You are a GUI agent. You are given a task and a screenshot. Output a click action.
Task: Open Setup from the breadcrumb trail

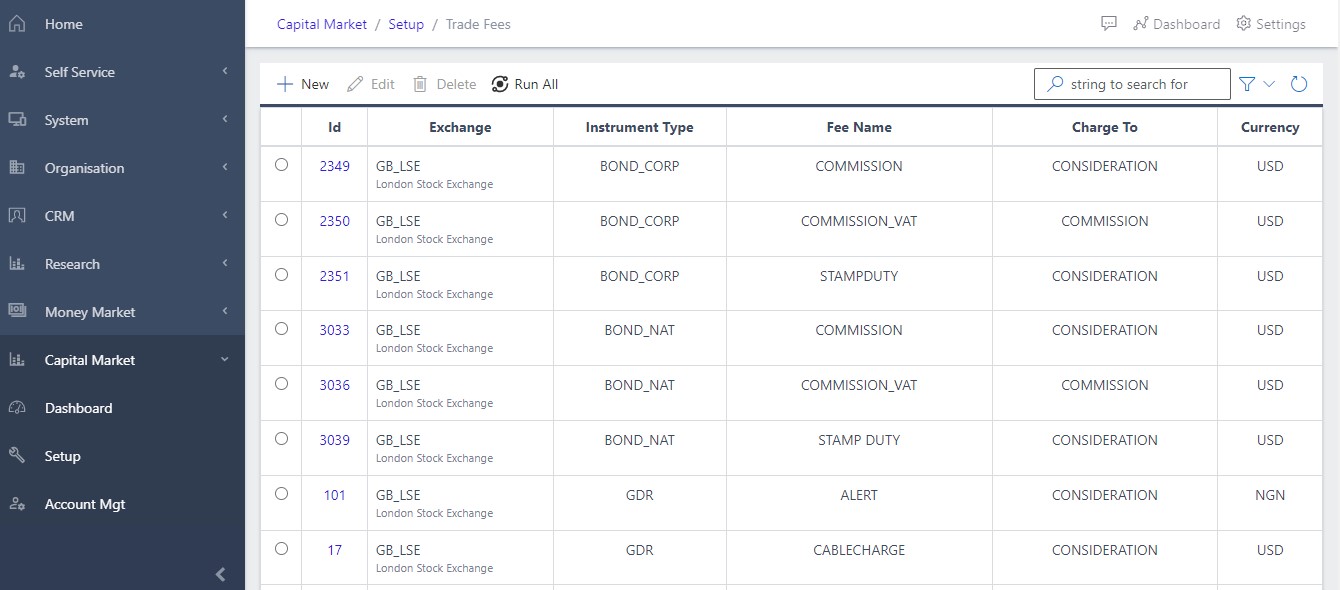pyautogui.click(x=406, y=24)
